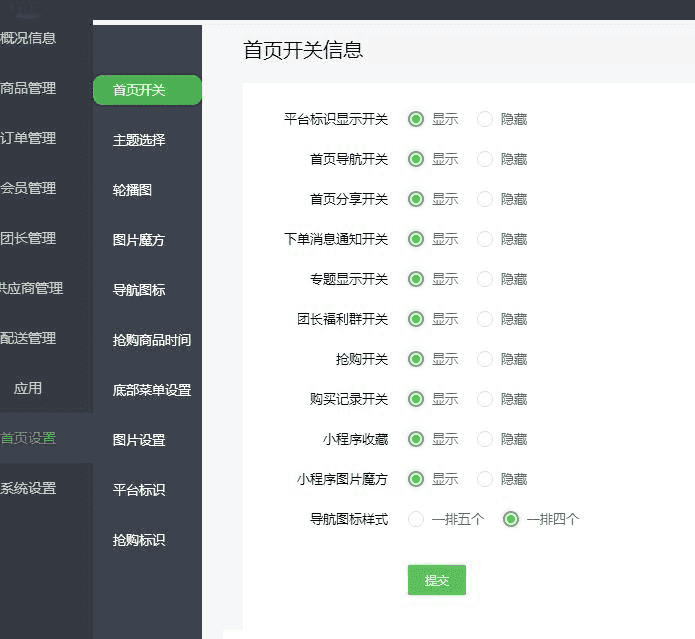Open 系统设置 in sidebar
The image size is (695, 639).
[x=28, y=488]
